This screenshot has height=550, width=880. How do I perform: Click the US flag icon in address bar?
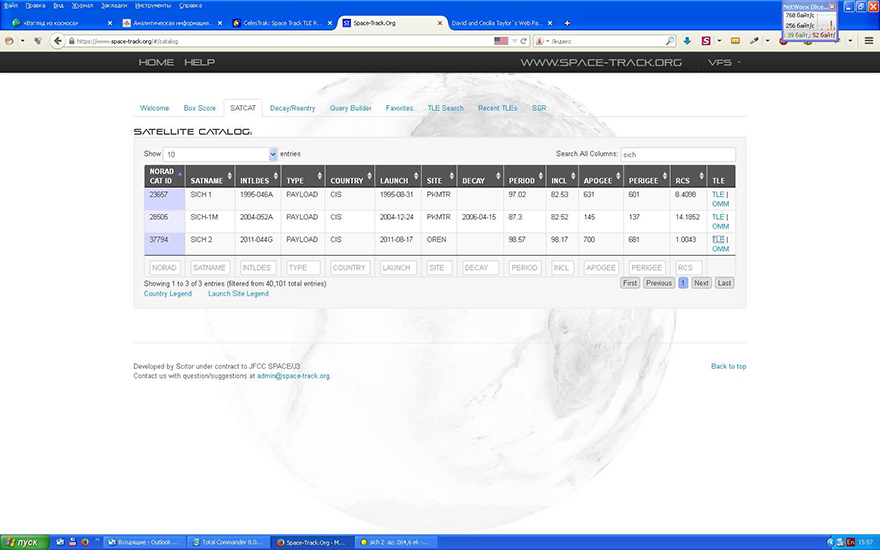click(501, 41)
